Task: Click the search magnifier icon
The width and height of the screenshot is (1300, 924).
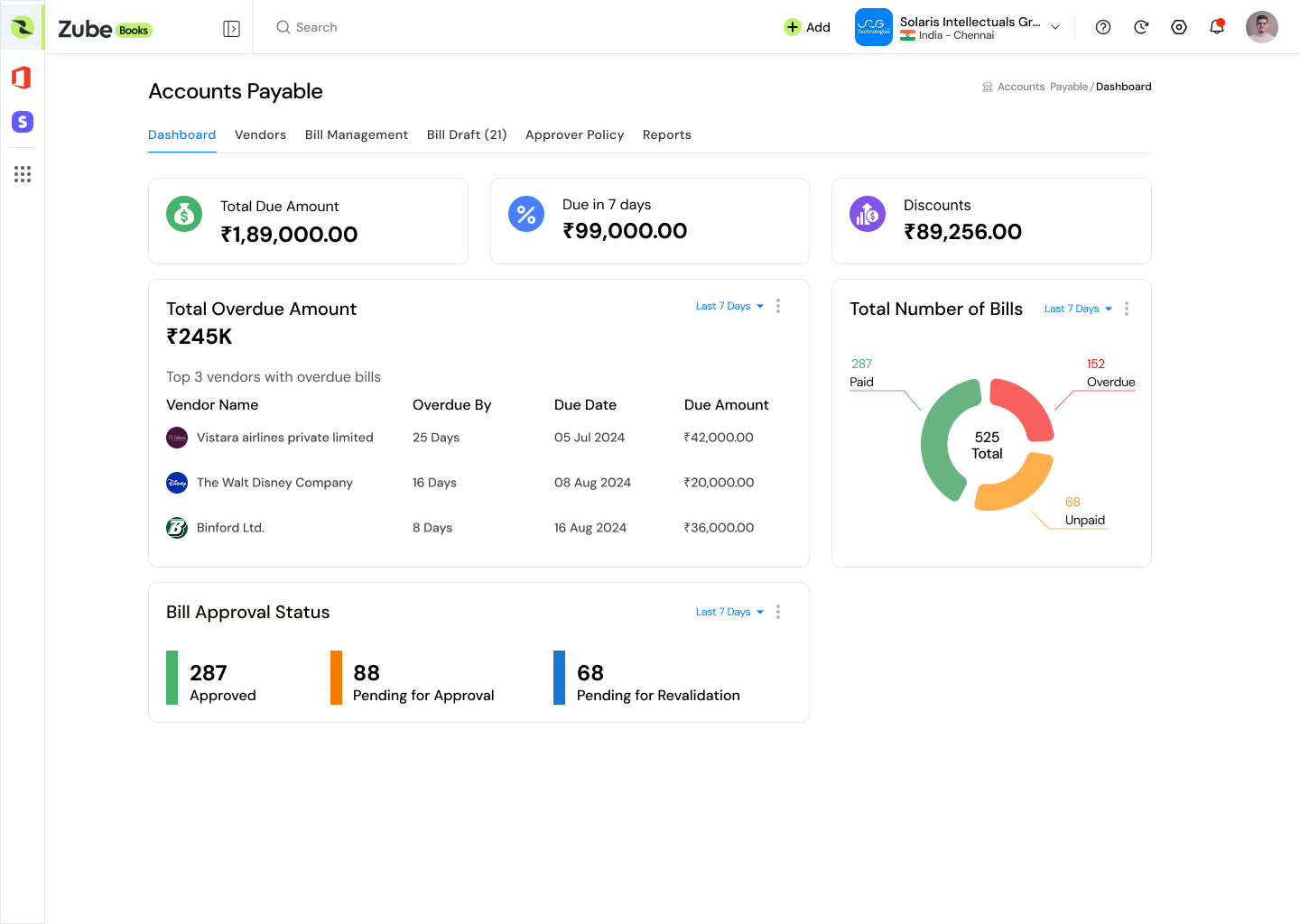Action: 283,27
